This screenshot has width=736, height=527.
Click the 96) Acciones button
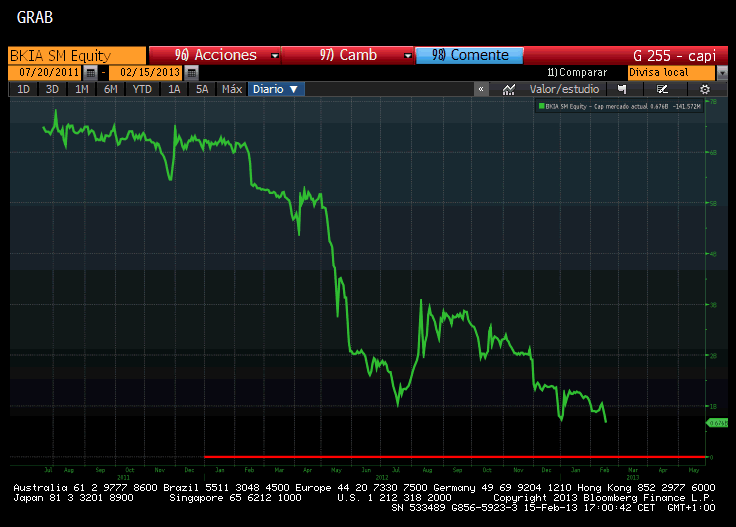click(x=215, y=55)
